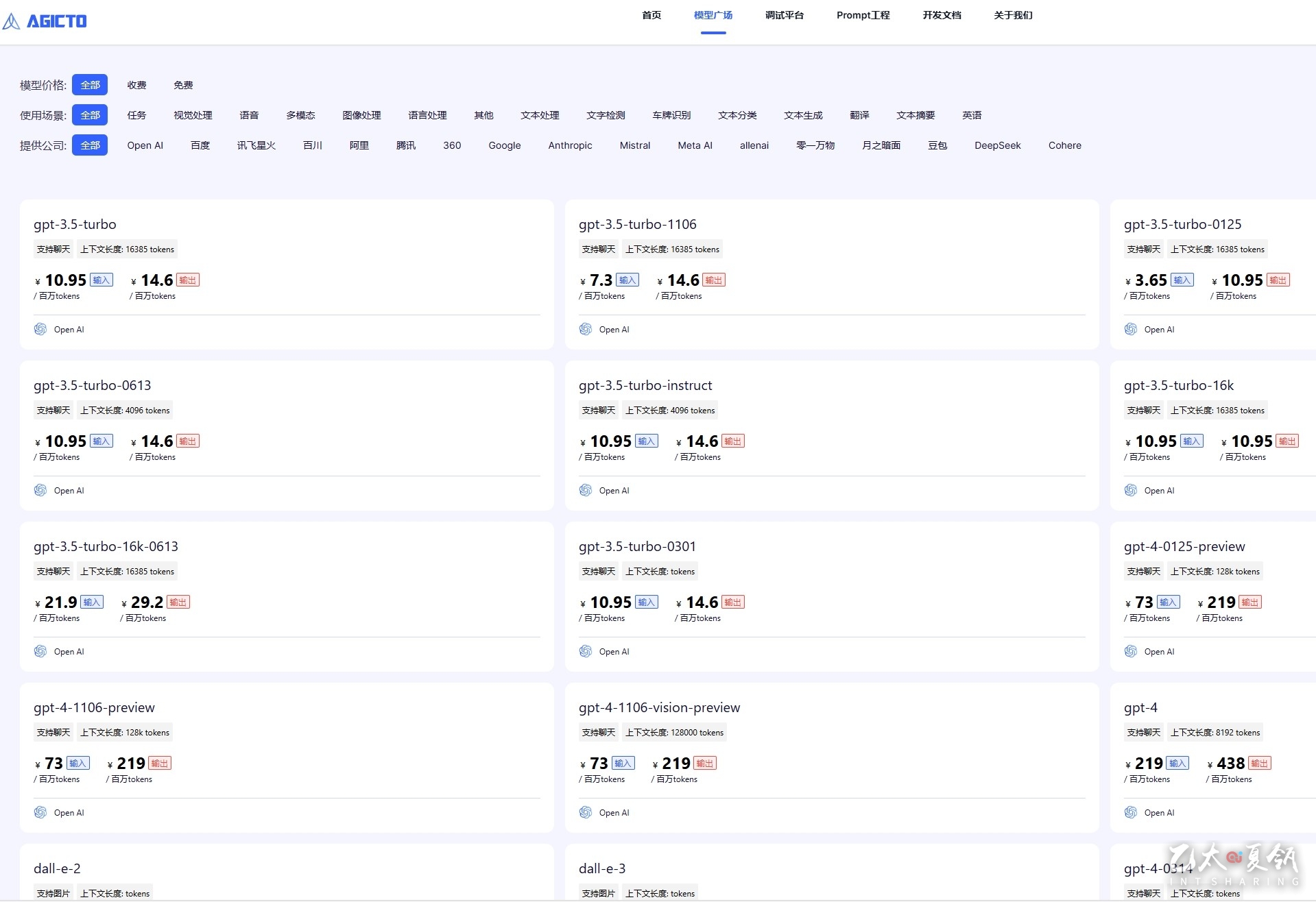Open the 首页 navigation tab
The width and height of the screenshot is (1316, 902).
(651, 15)
